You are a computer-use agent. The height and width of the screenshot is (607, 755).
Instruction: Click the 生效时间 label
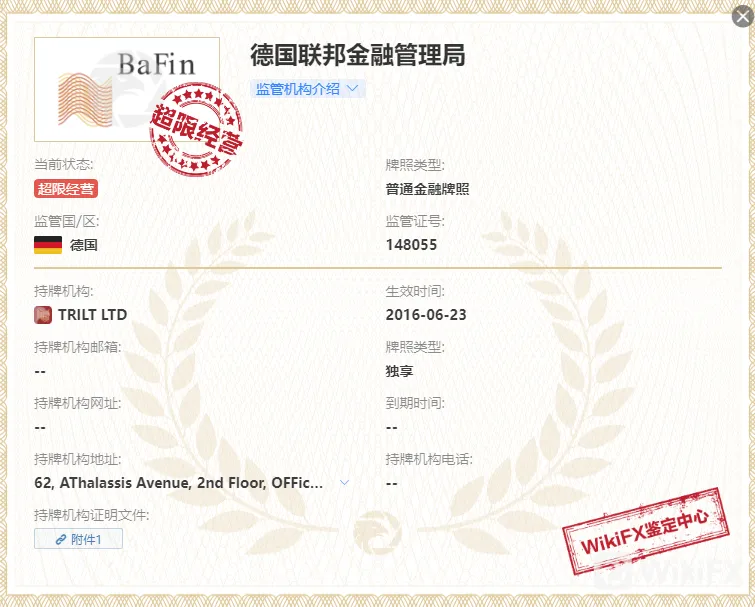pyautogui.click(x=415, y=291)
